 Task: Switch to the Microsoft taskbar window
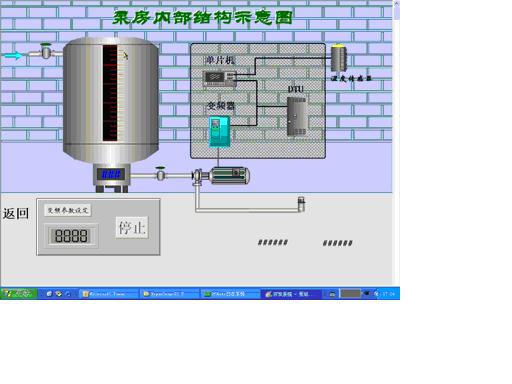(x=109, y=294)
